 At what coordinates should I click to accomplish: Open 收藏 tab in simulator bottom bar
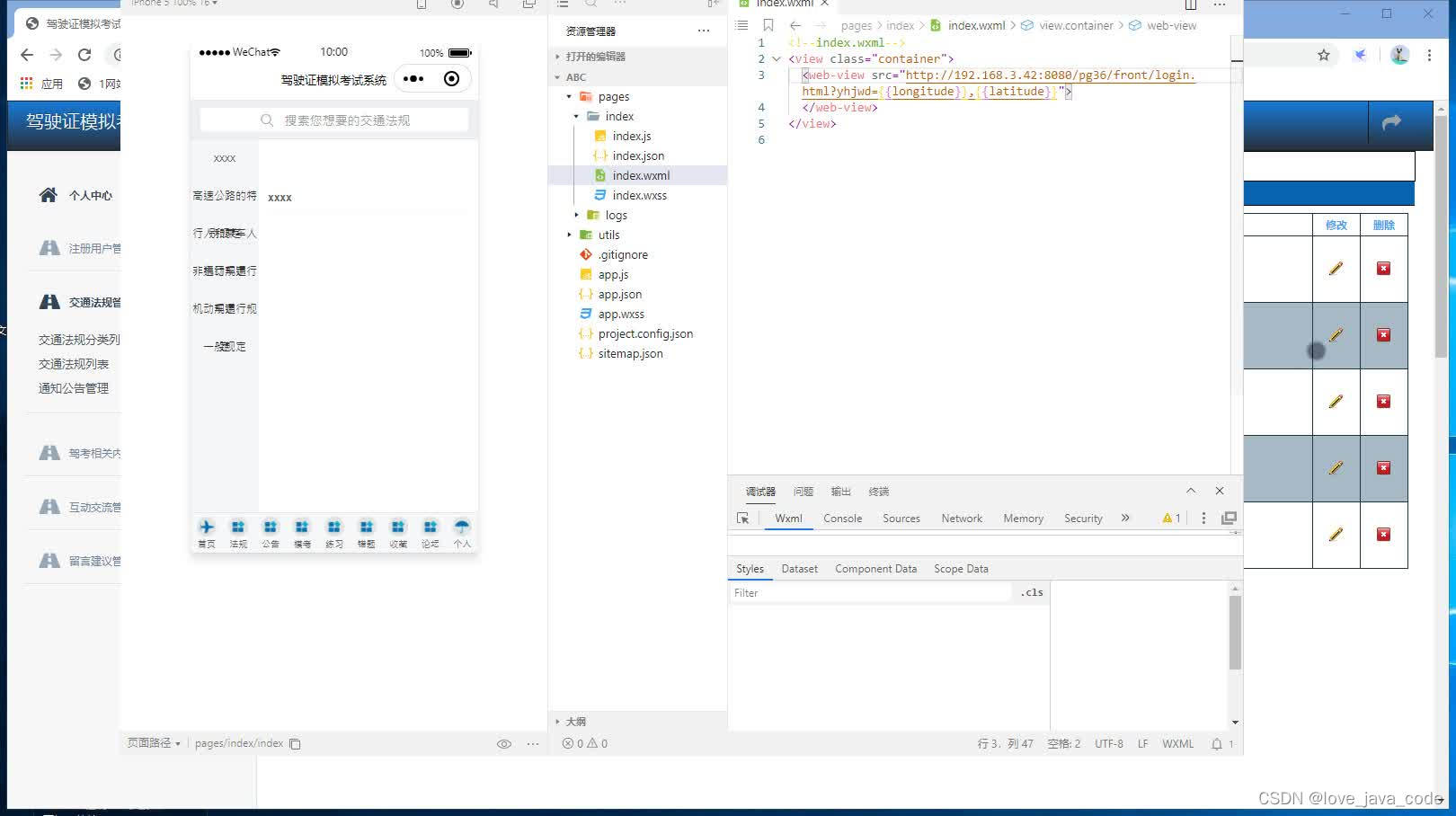click(398, 533)
